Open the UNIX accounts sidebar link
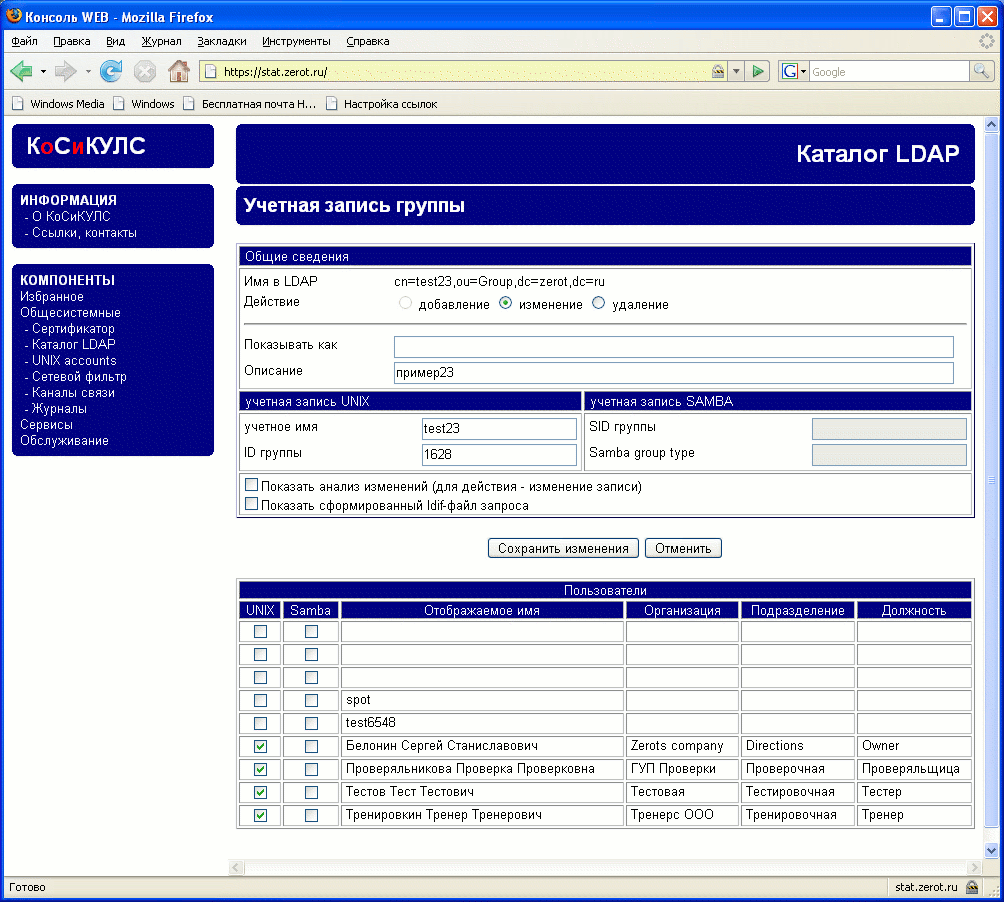The width and height of the screenshot is (1004, 902). tap(74, 360)
